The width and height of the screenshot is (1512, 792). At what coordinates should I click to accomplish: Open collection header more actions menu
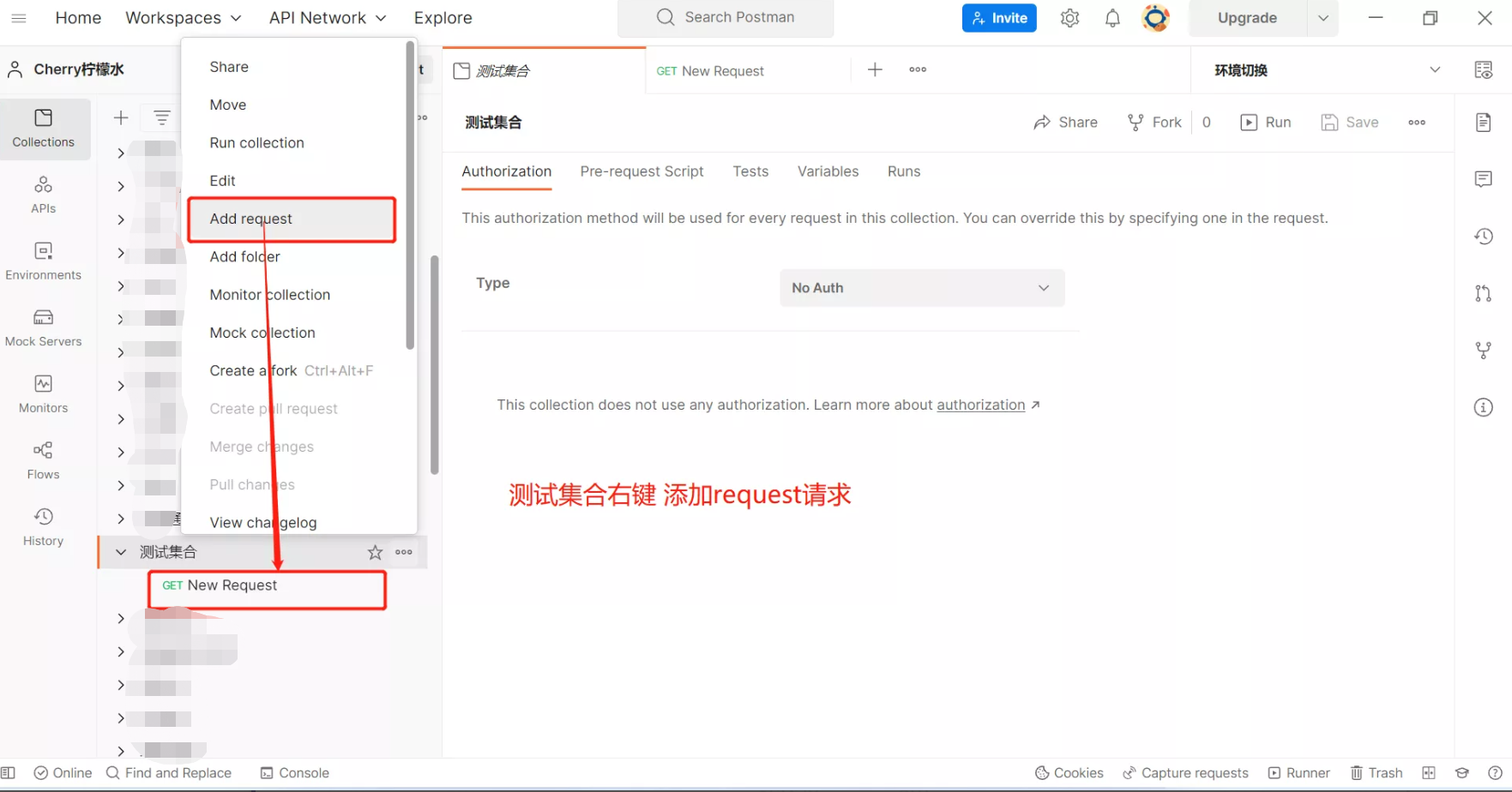click(x=1417, y=123)
